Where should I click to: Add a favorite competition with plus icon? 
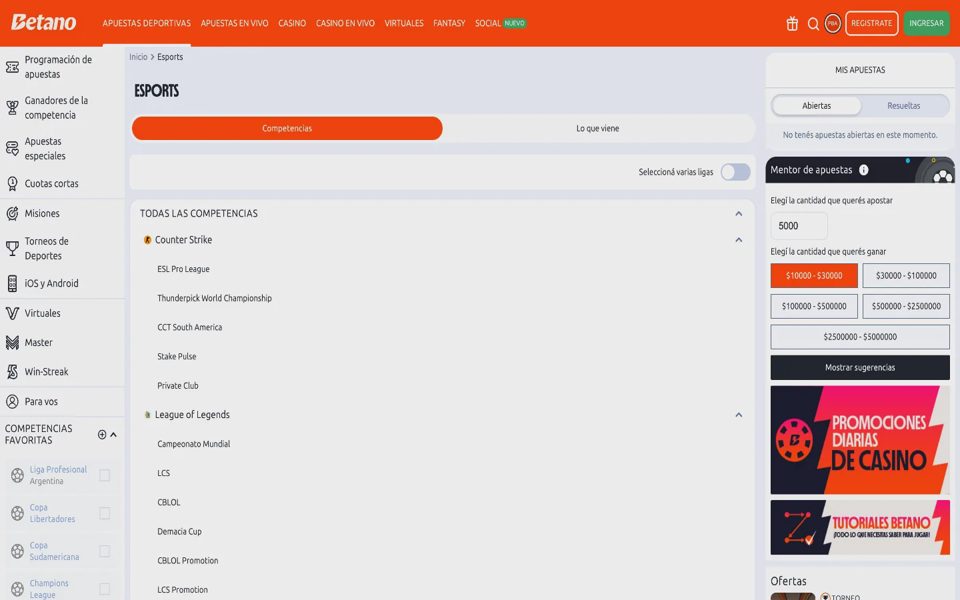tap(102, 435)
